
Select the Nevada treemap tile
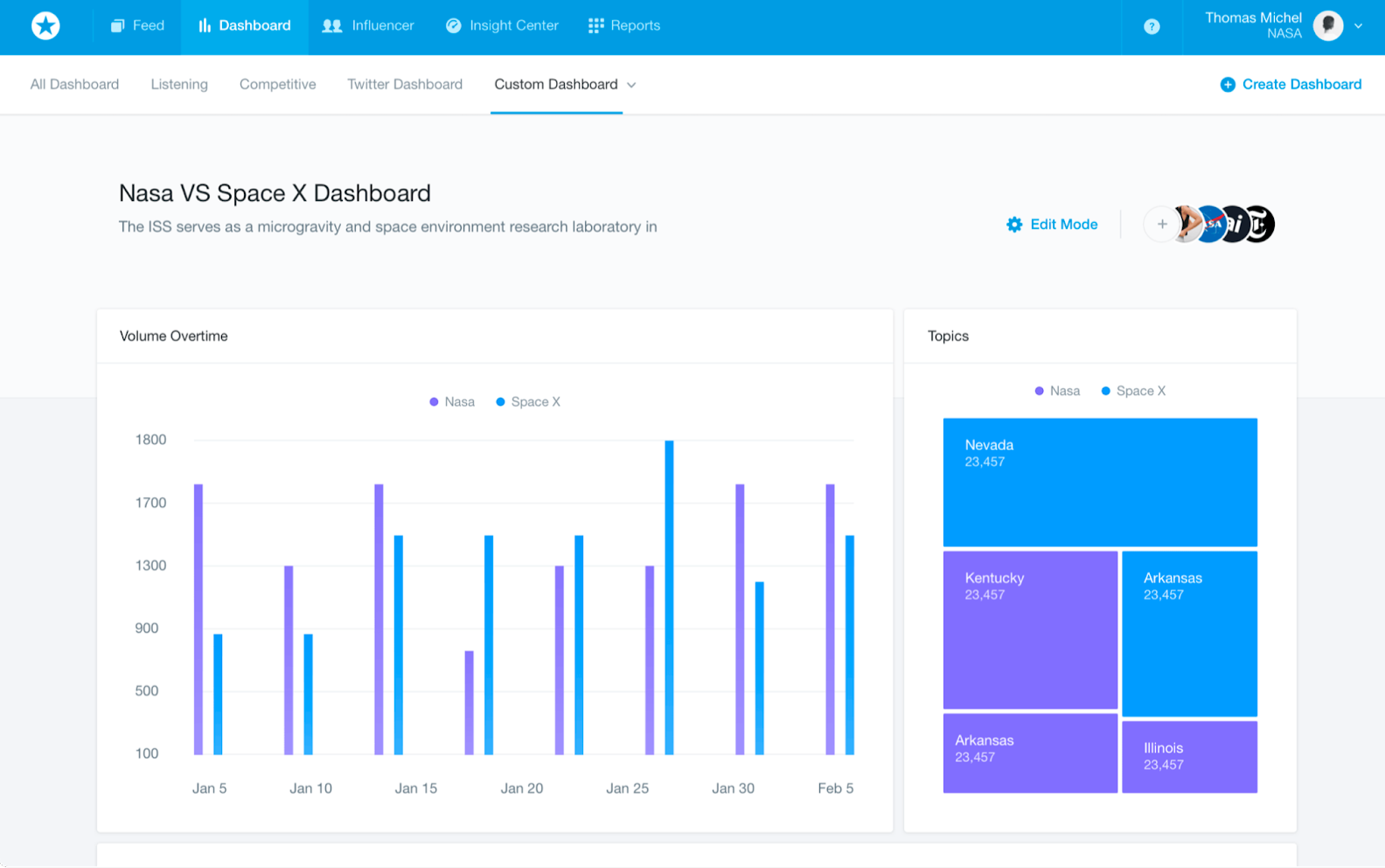(1100, 483)
